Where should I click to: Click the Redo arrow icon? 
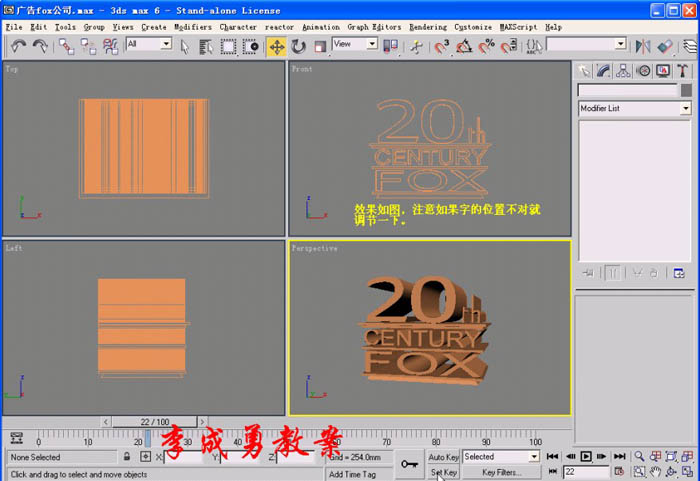pos(40,46)
